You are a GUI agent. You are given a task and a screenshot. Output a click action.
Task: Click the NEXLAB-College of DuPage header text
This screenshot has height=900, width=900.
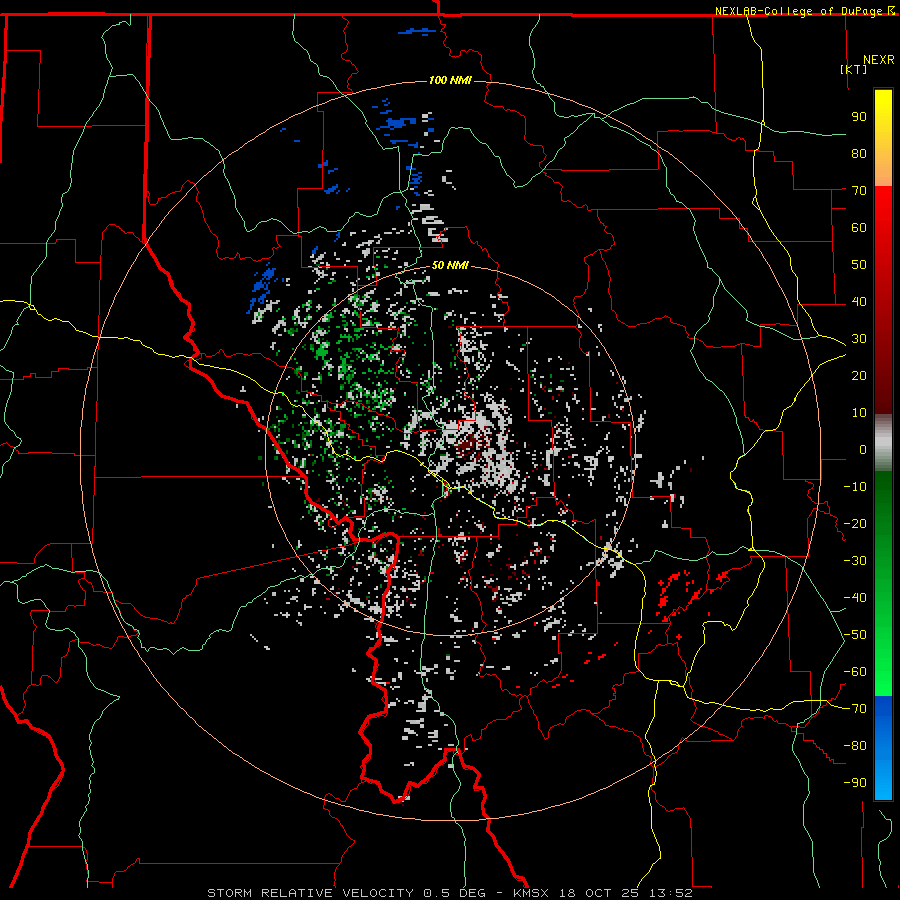(804, 11)
